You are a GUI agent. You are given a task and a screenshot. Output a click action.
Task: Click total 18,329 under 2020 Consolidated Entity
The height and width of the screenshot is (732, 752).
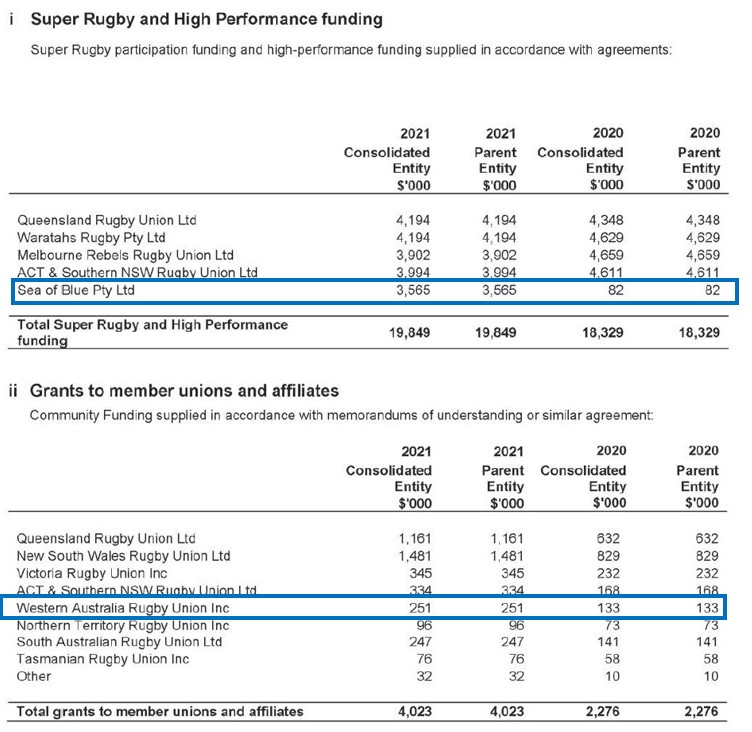click(602, 332)
